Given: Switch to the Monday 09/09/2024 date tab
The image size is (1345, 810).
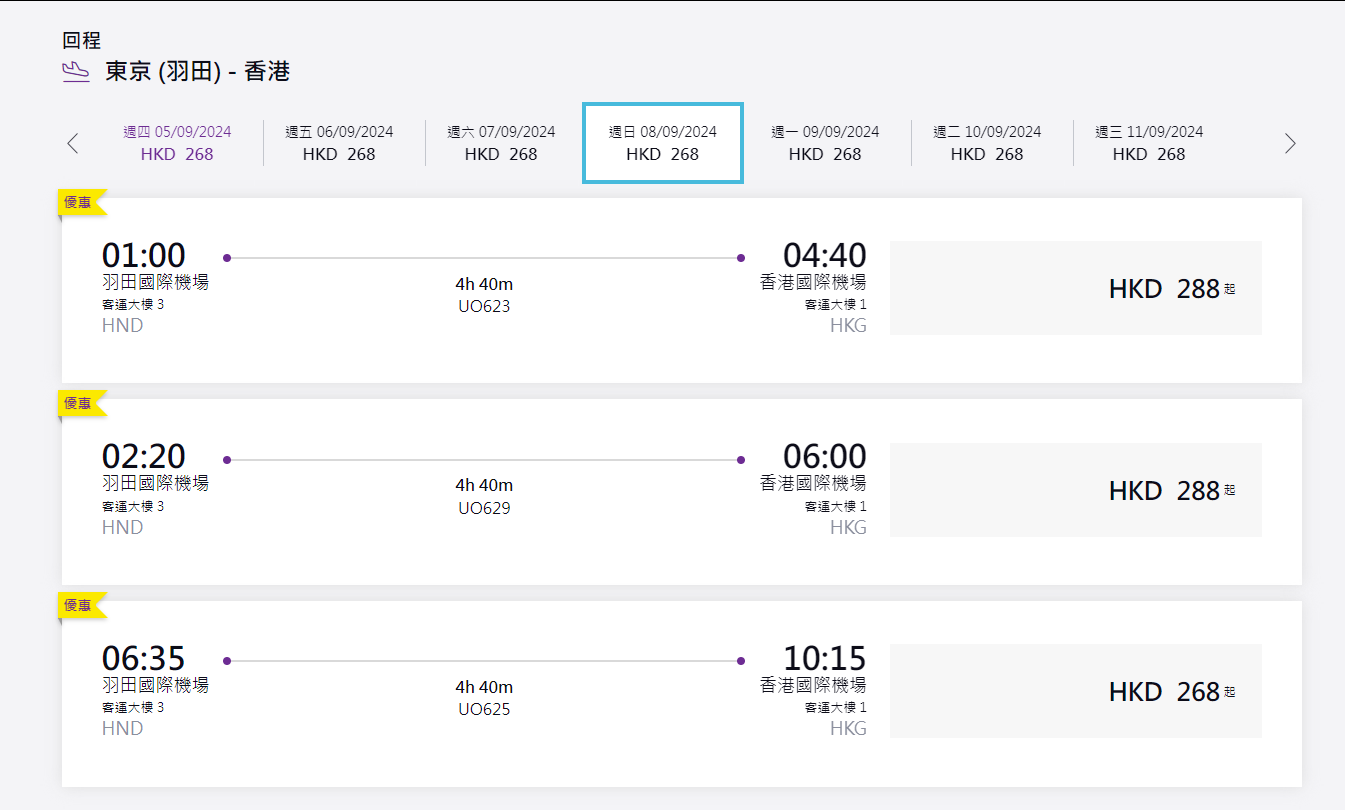Looking at the screenshot, I should click(x=825, y=143).
